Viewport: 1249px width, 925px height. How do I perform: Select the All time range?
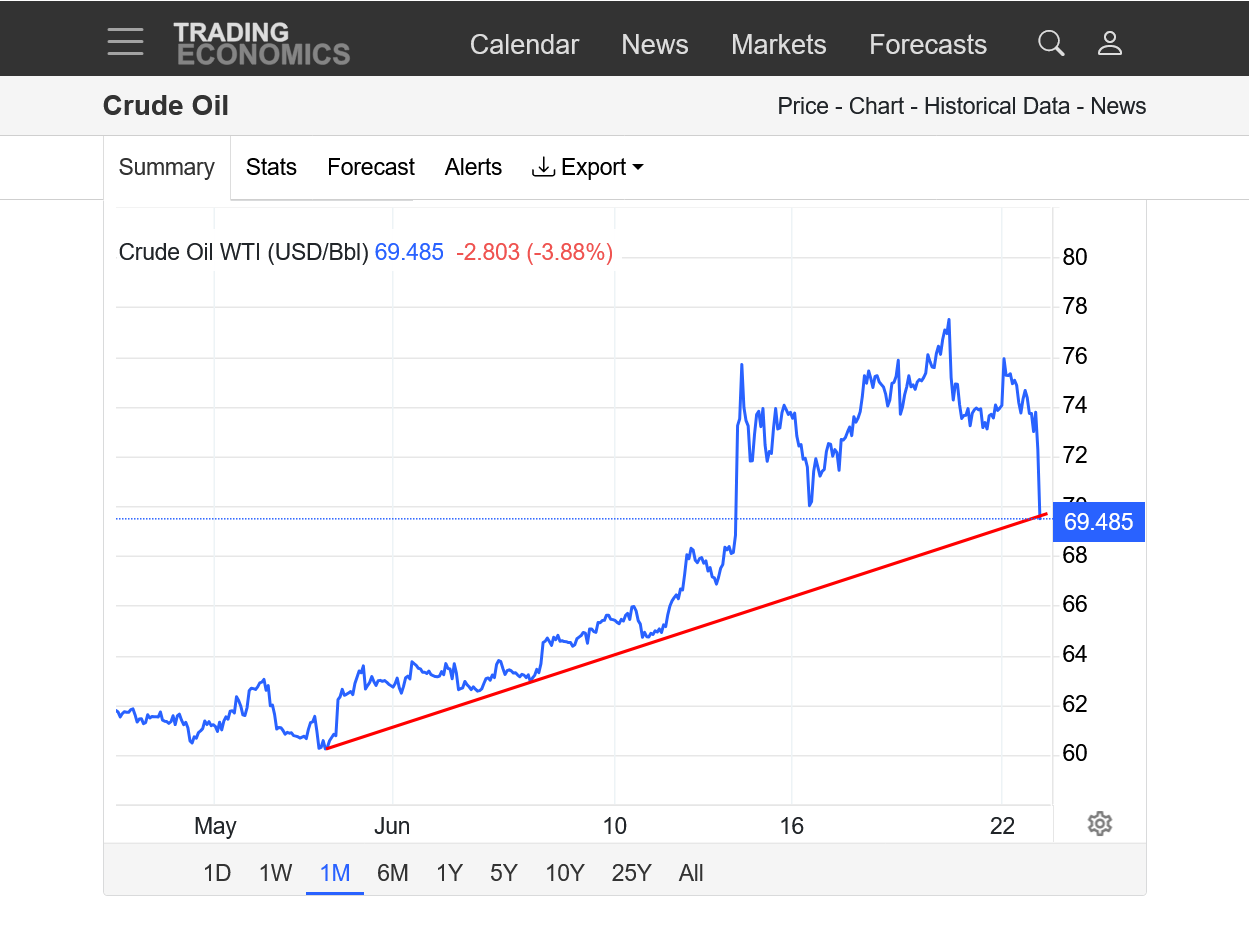(691, 873)
